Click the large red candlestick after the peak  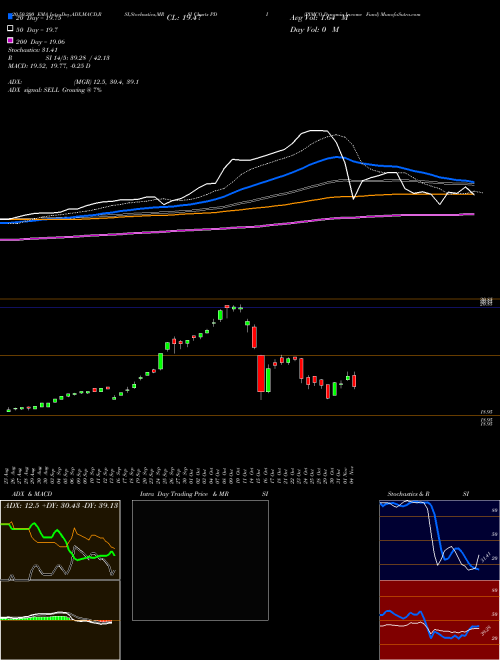[x=261, y=373]
